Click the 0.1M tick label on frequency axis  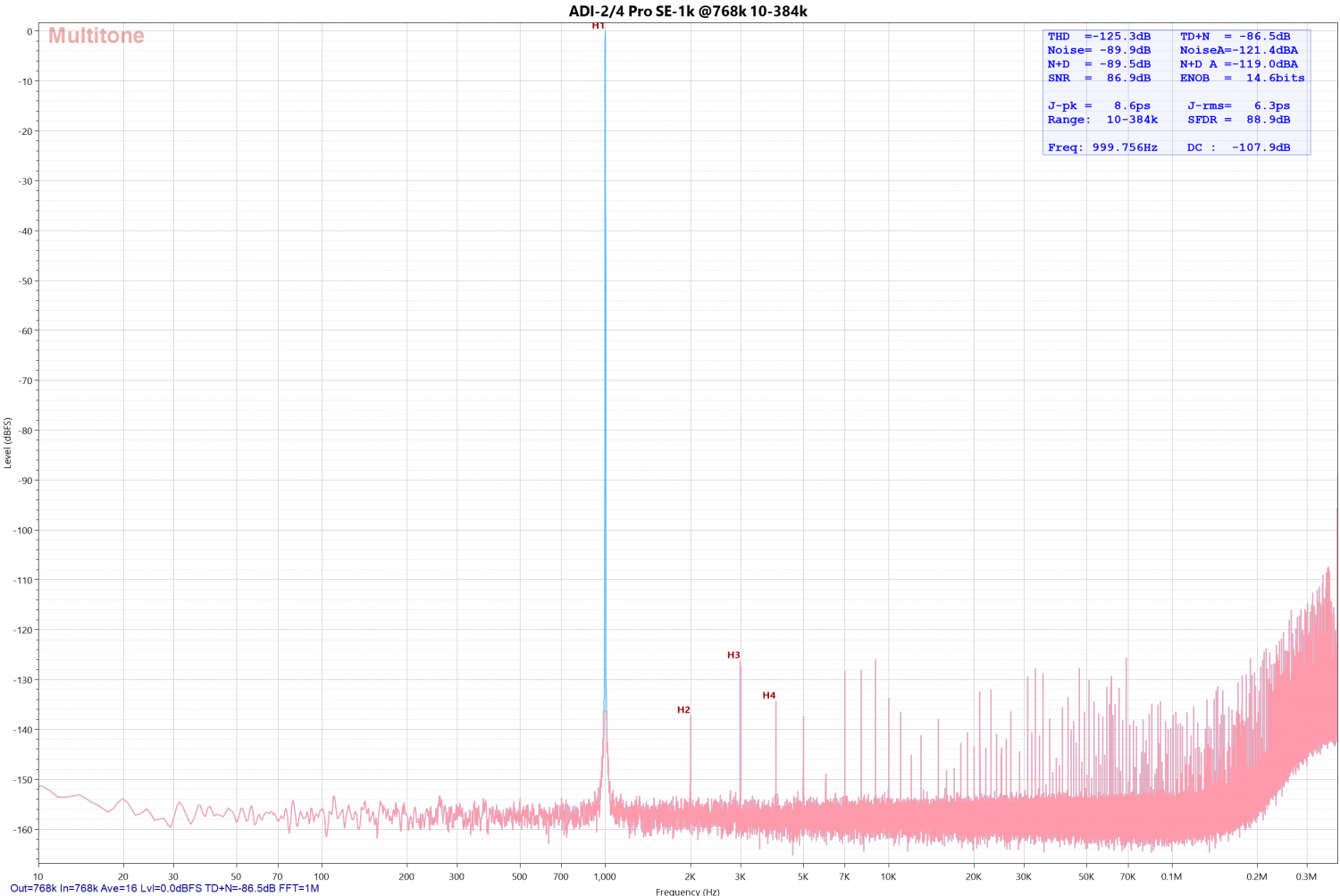(1171, 876)
